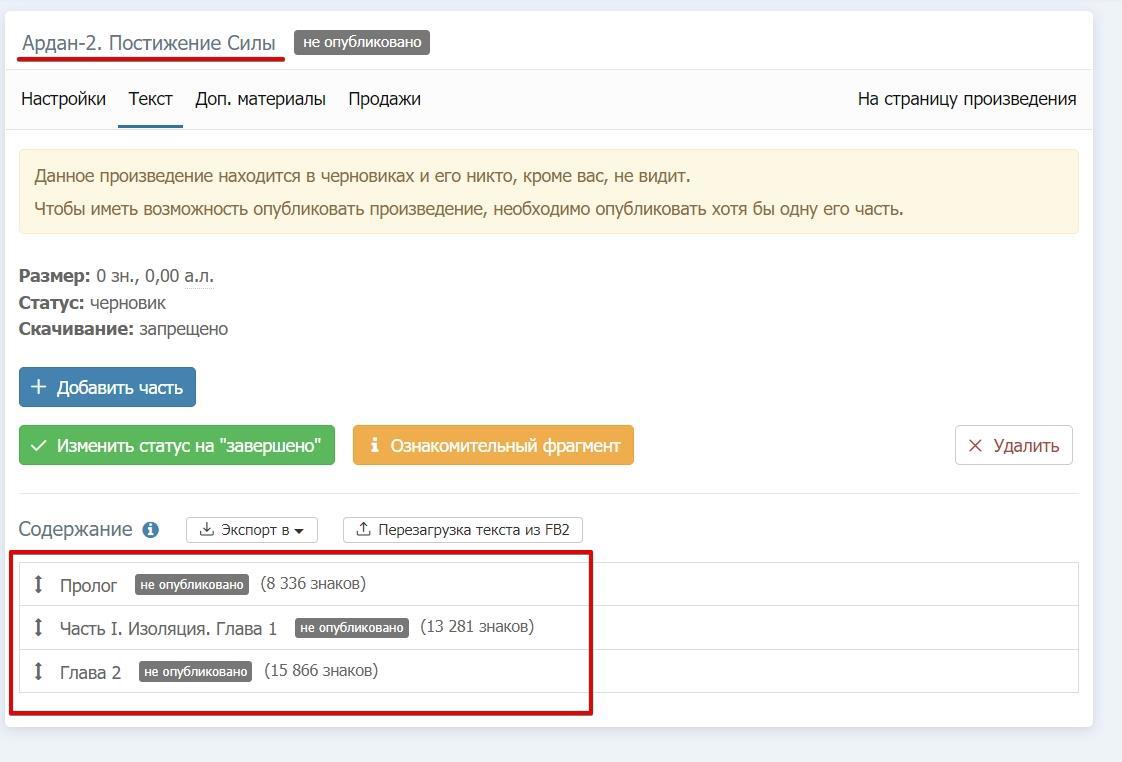Switch to the Настройки tab
This screenshot has height=762, width=1122.
pos(63,99)
